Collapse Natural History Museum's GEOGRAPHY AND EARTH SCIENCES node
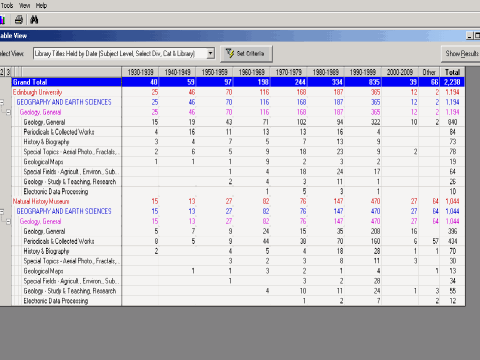This screenshot has width=480, height=360. (2, 211)
